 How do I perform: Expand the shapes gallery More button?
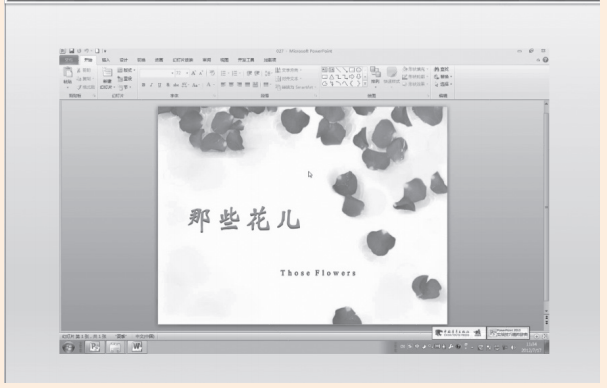pyautogui.click(x=365, y=84)
